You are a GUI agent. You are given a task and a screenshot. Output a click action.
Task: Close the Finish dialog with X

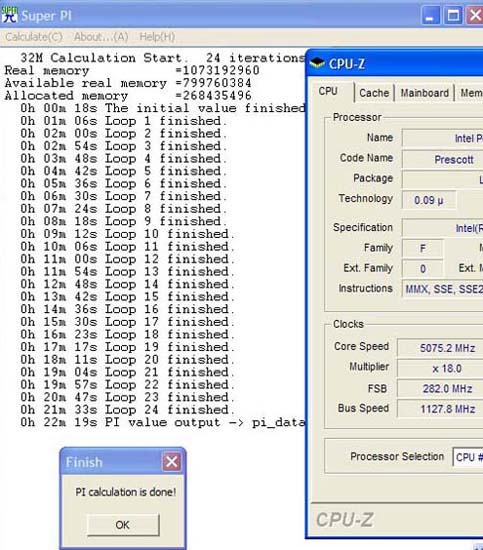(x=172, y=462)
